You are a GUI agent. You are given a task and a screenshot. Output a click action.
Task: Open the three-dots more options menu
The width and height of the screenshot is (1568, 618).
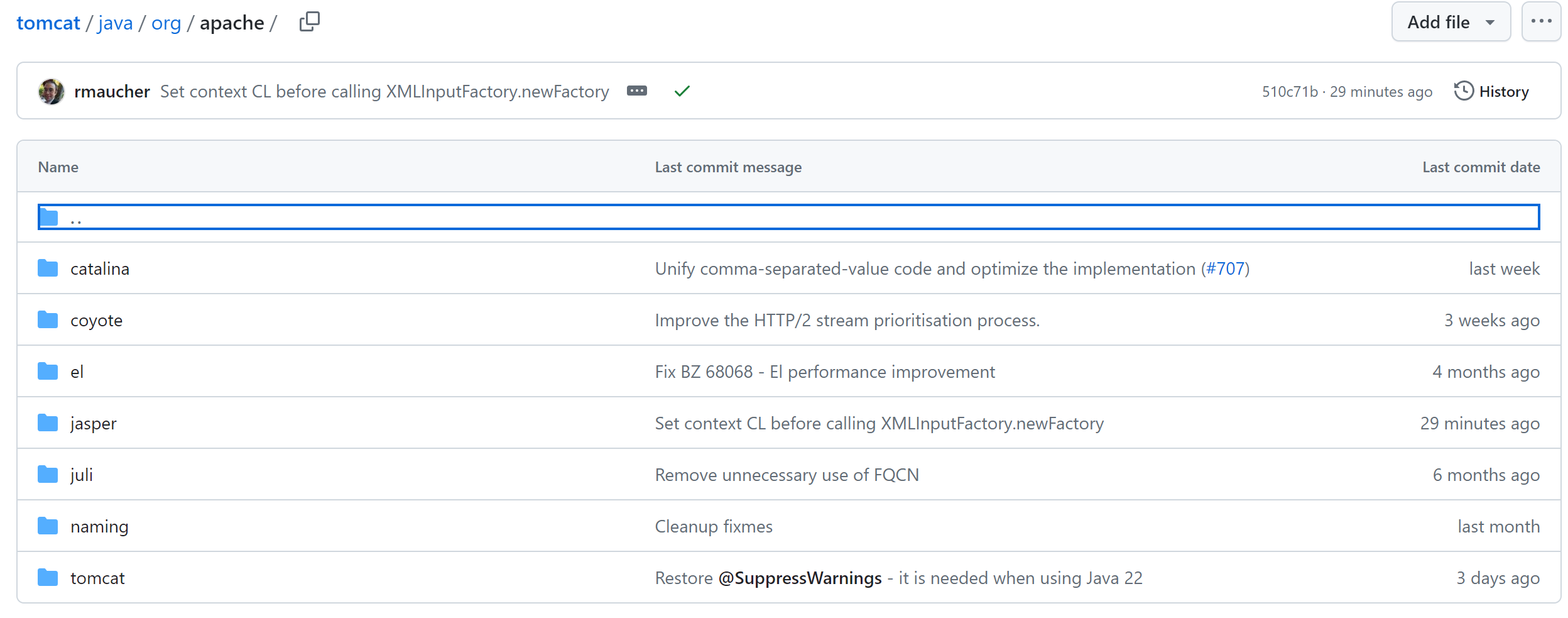point(1541,22)
